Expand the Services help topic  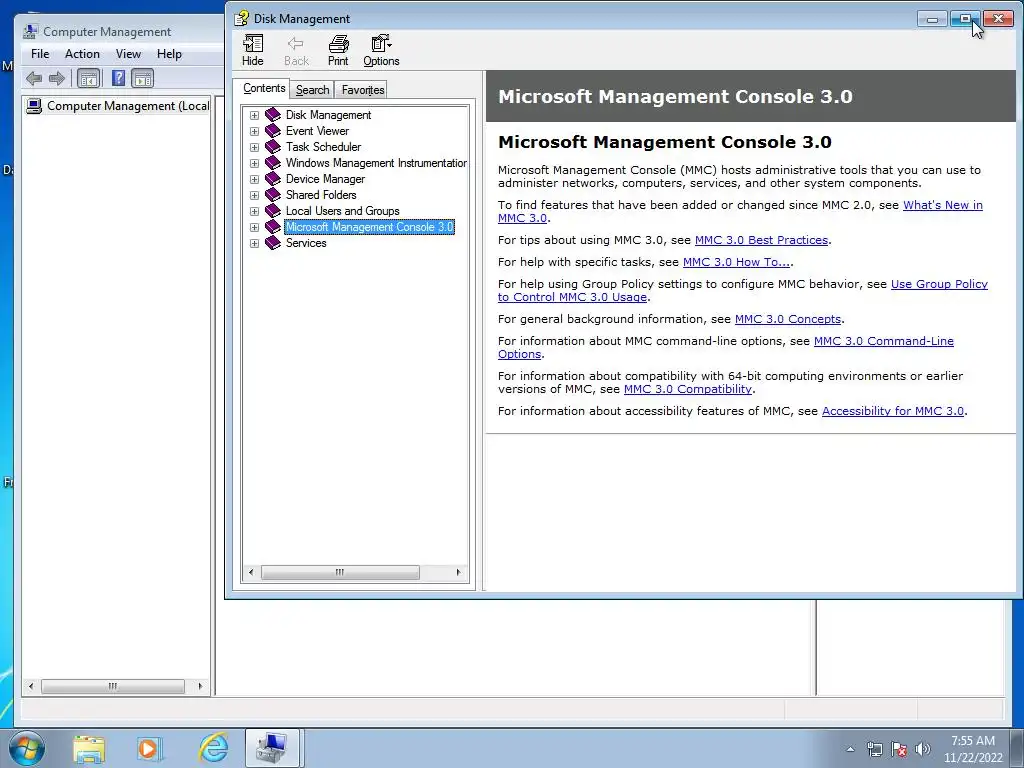coord(254,244)
